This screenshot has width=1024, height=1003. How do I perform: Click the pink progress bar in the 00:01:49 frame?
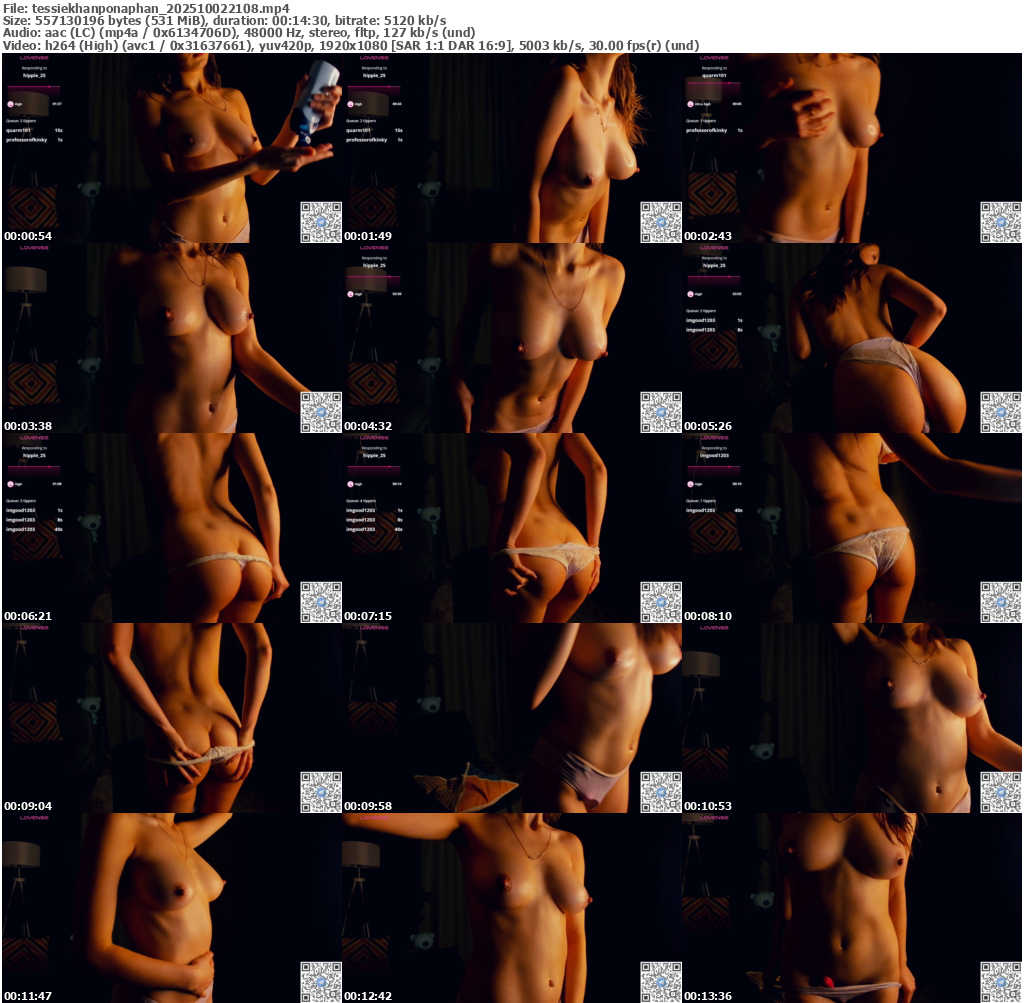coord(374,87)
